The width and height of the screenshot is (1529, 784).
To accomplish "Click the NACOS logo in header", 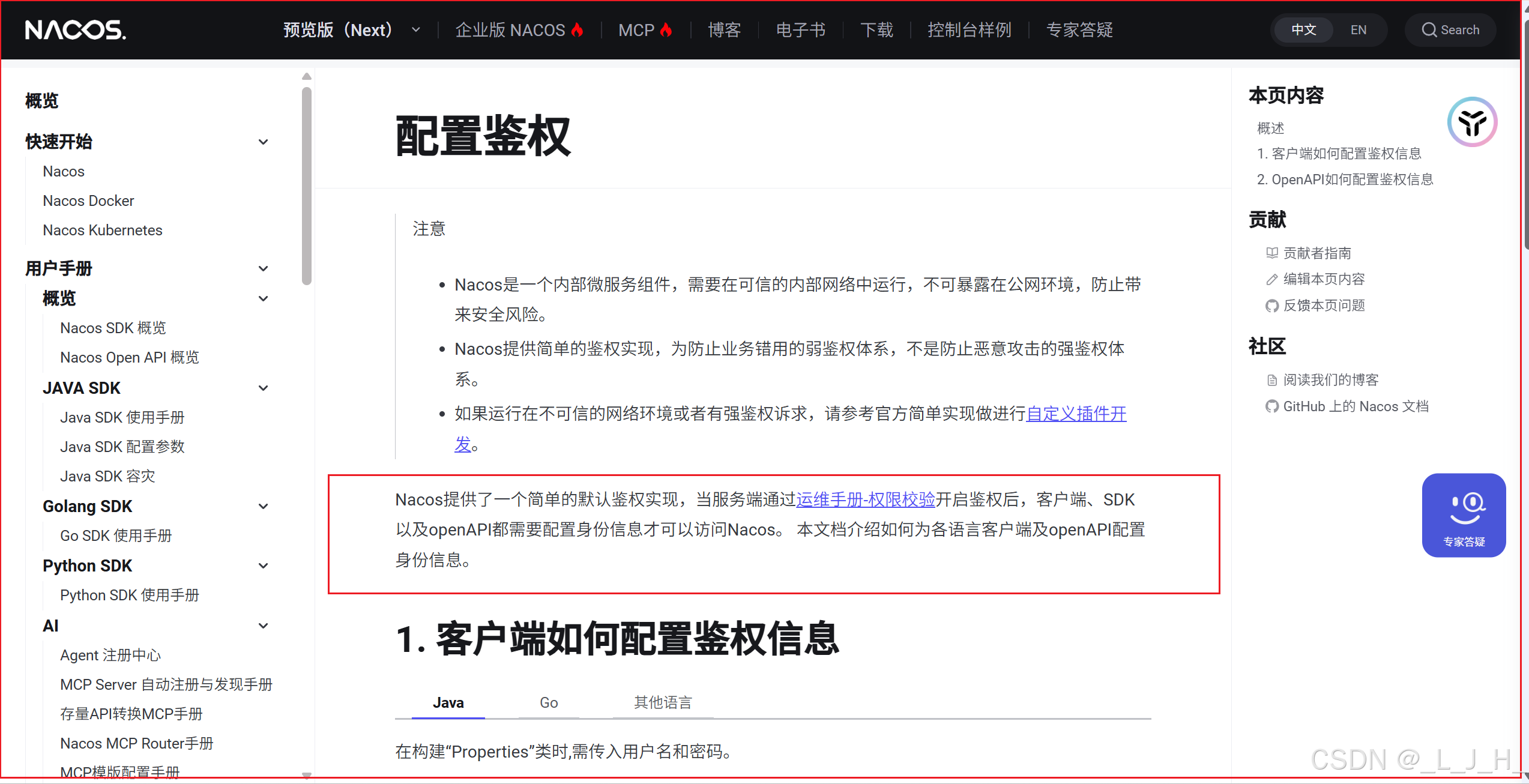I will pos(75,29).
